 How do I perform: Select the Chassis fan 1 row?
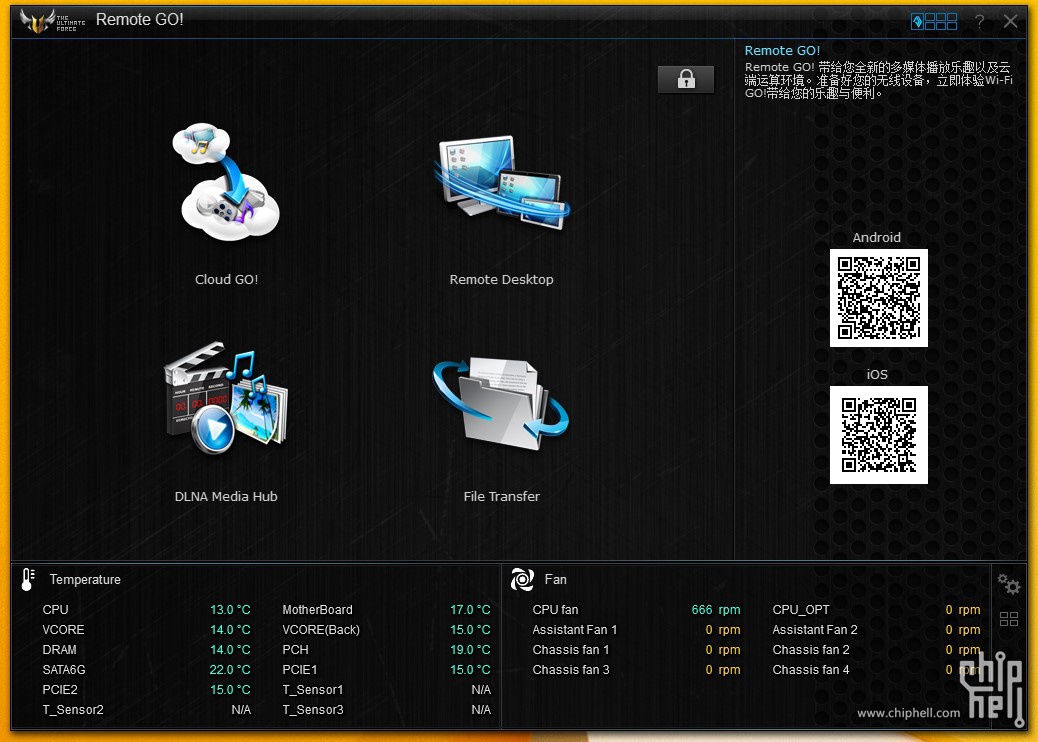click(x=636, y=649)
